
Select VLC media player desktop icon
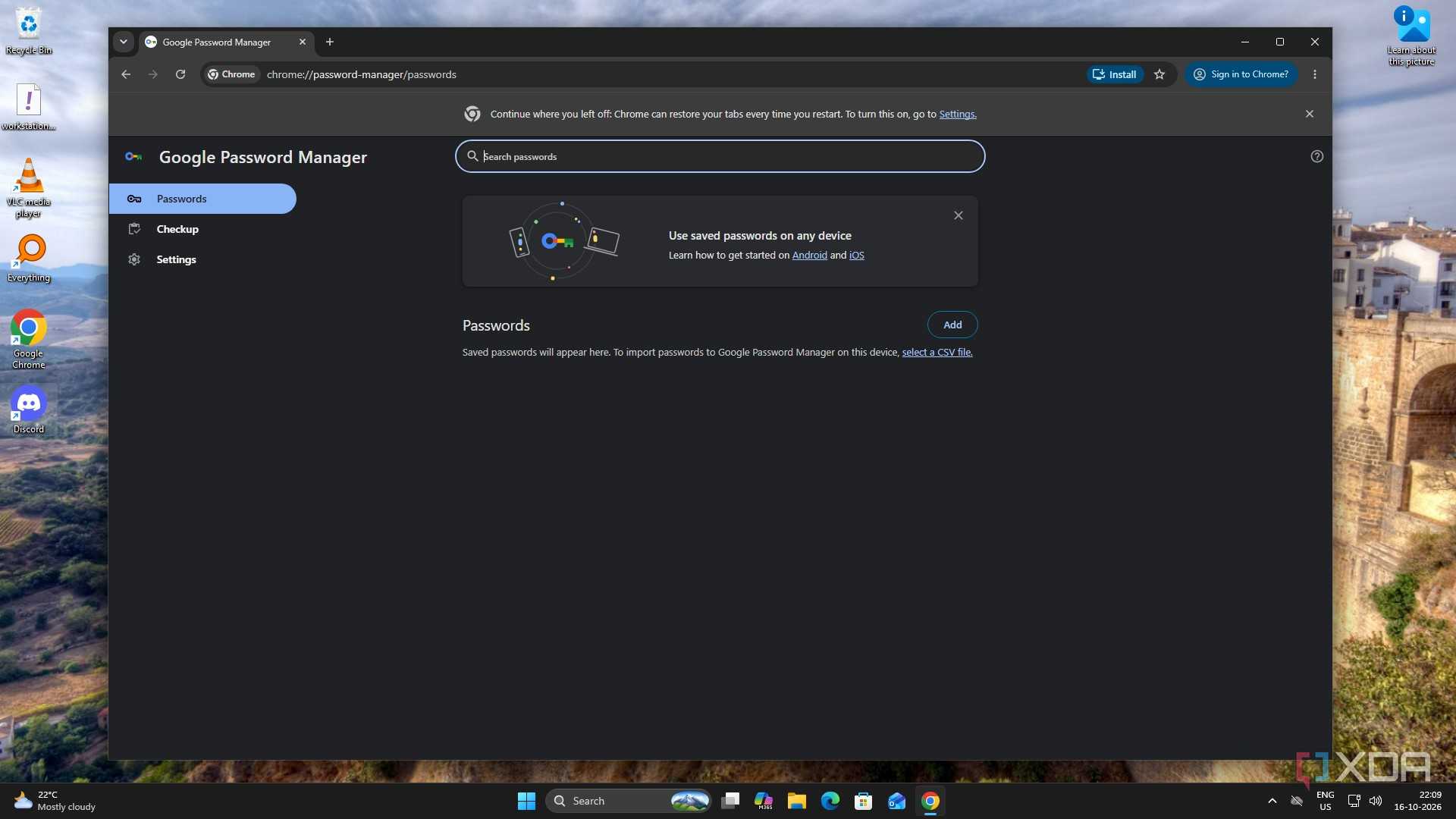tap(29, 188)
